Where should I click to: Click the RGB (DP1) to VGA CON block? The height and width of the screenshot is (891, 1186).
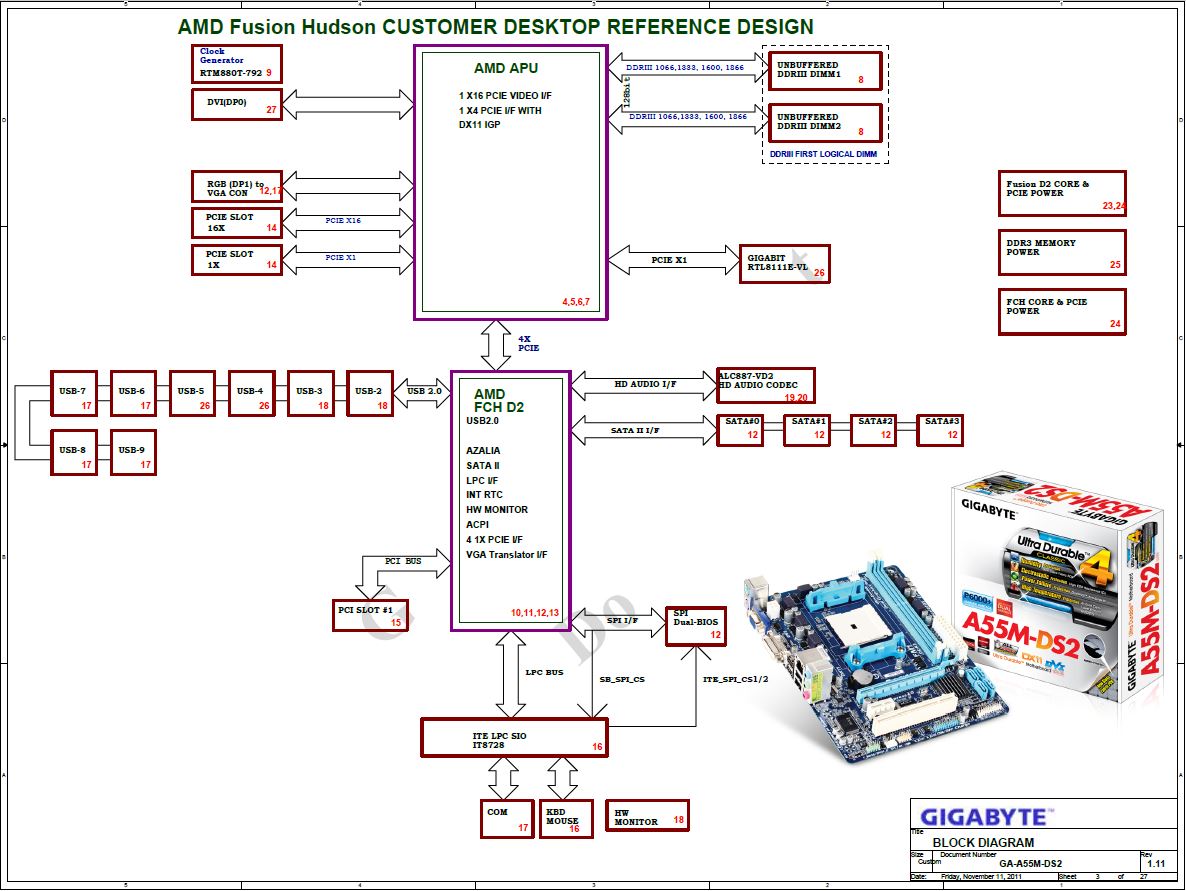pyautogui.click(x=237, y=186)
